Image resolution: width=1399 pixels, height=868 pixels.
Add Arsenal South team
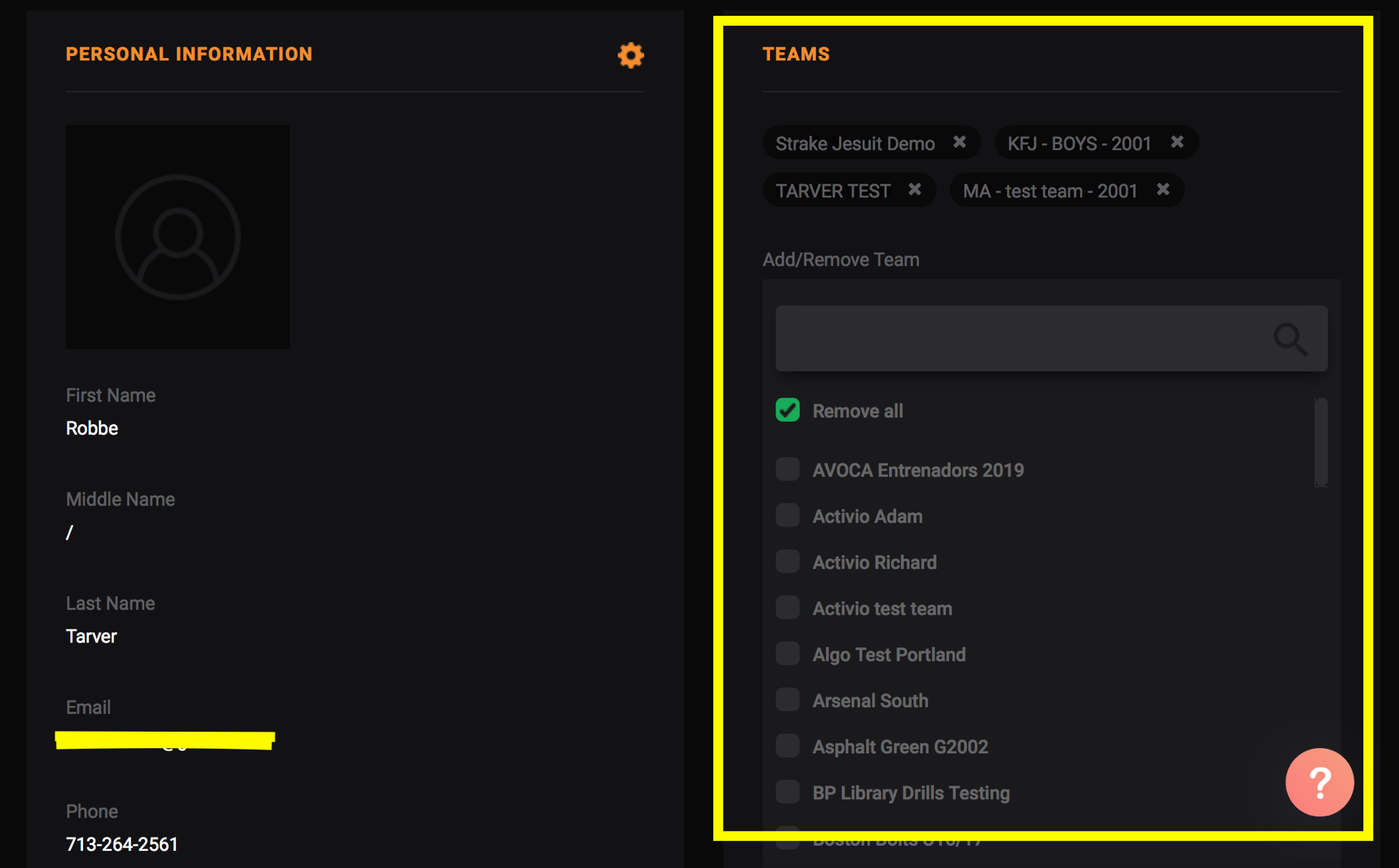[788, 699]
